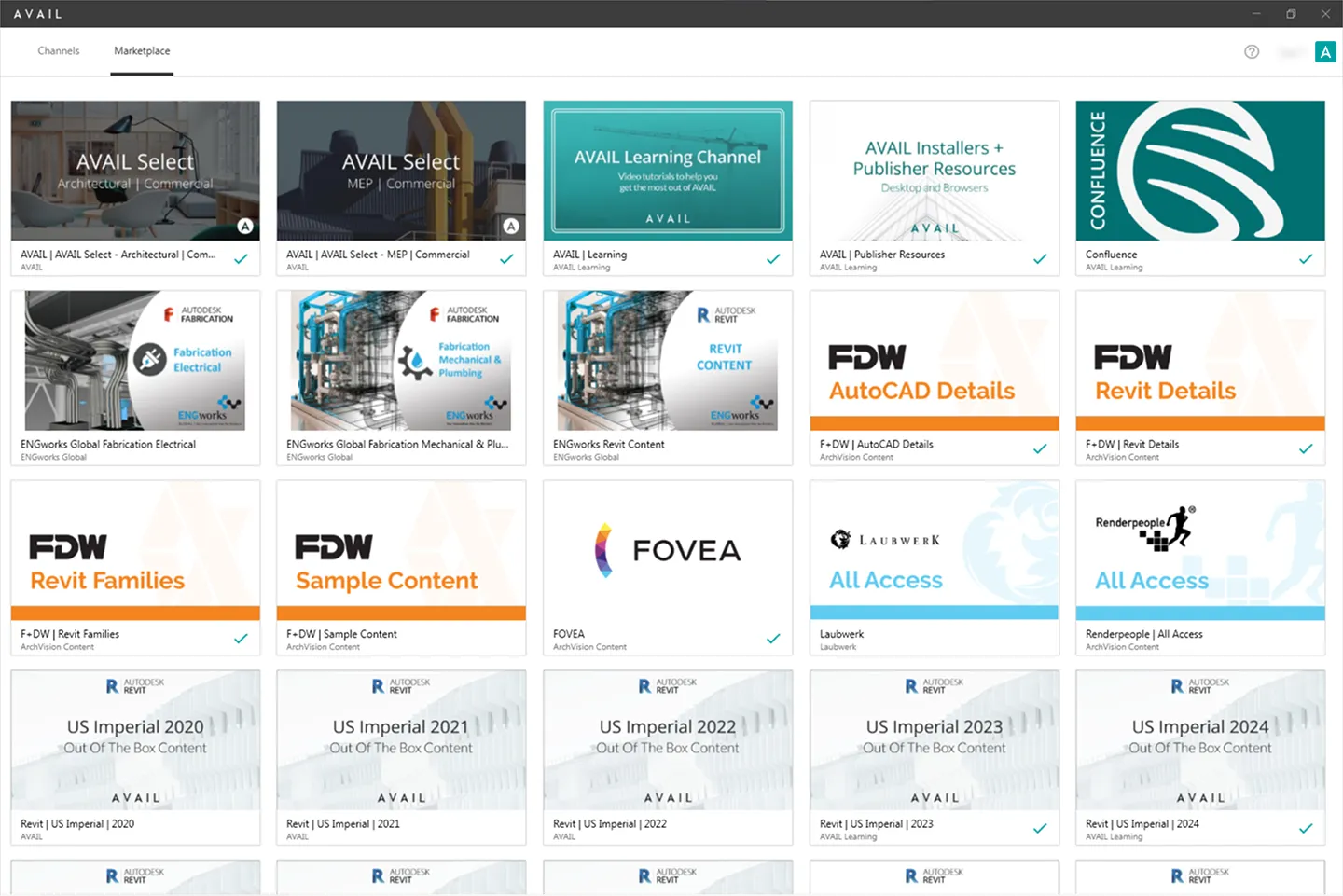
Task: Click the 'Laubwerk' channel title
Action: [841, 634]
